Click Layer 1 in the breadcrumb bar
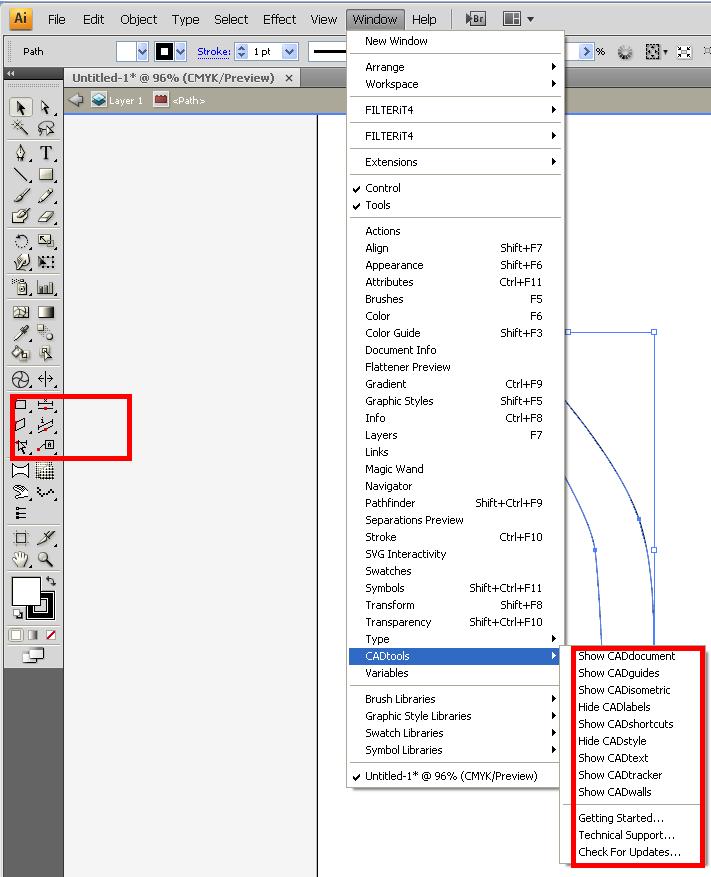This screenshot has width=711, height=877. pos(125,101)
